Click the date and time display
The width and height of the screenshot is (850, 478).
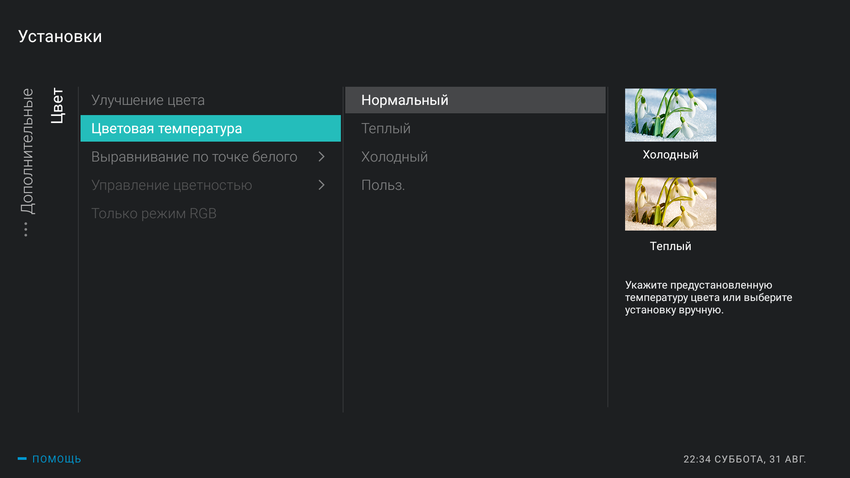744,459
